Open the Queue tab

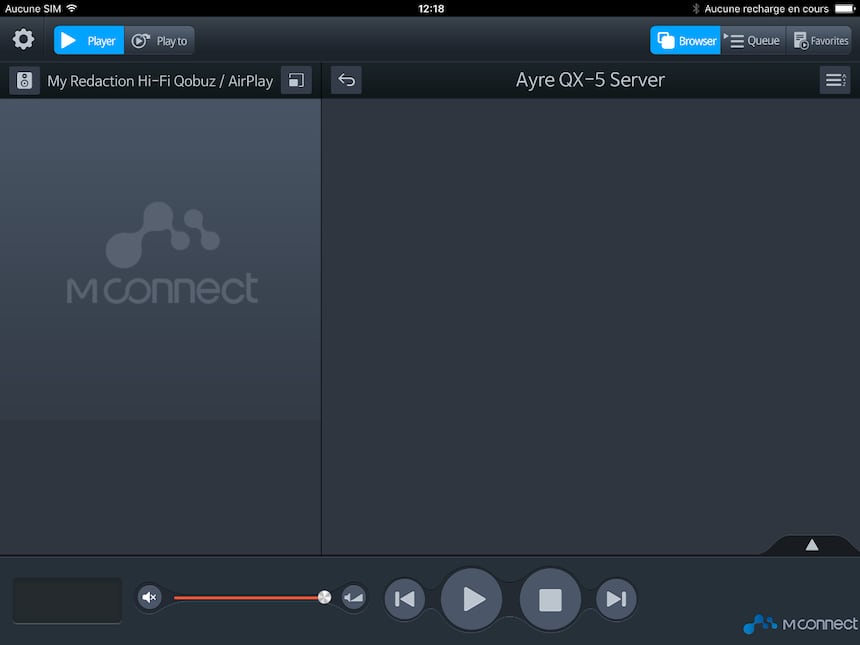pos(754,41)
